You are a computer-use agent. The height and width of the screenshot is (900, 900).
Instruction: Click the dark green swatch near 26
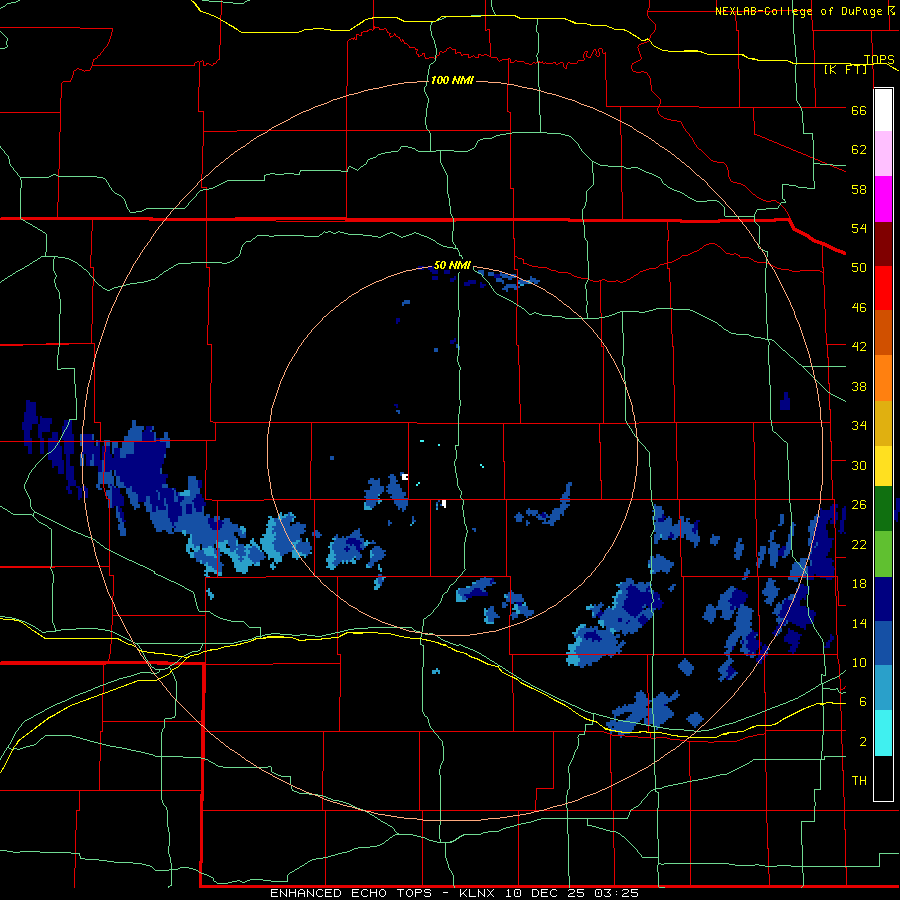pos(883,509)
